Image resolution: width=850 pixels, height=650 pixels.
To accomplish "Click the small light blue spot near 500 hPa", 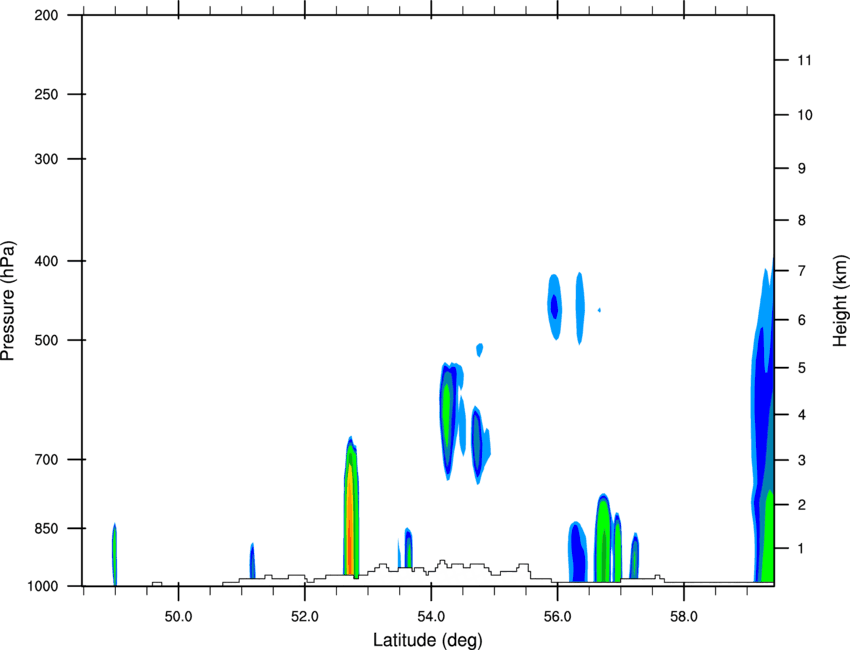I will (479, 350).
